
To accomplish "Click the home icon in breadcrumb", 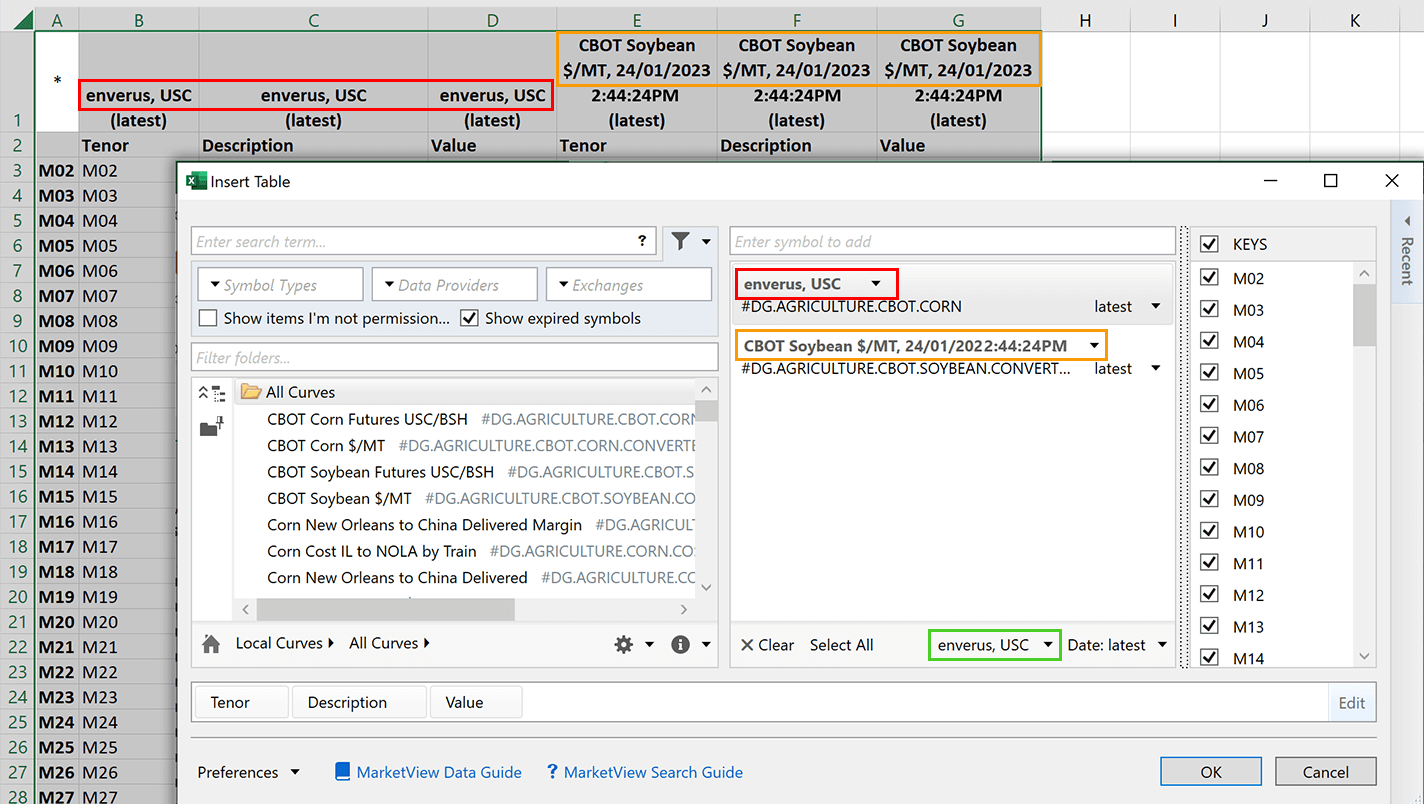I will (x=211, y=644).
